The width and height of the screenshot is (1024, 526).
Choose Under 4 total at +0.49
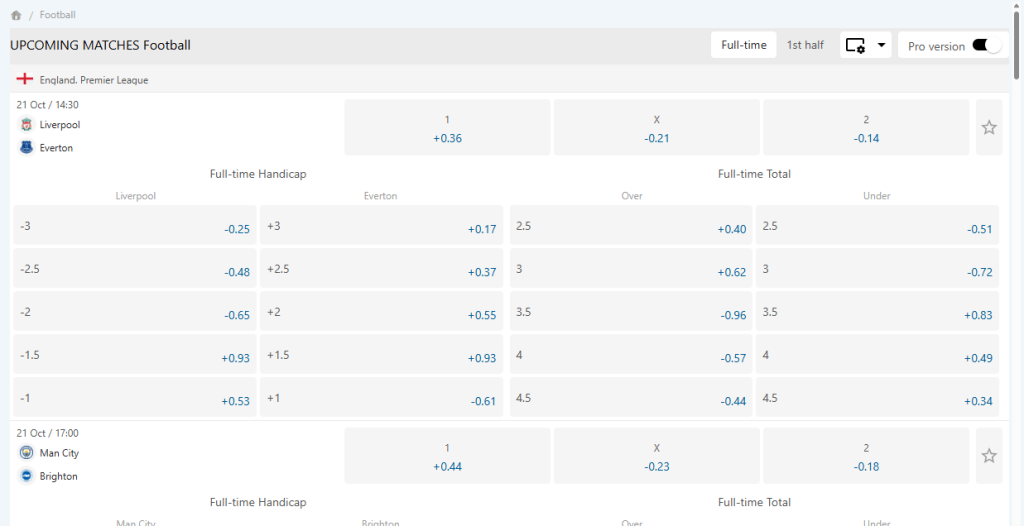tap(878, 354)
